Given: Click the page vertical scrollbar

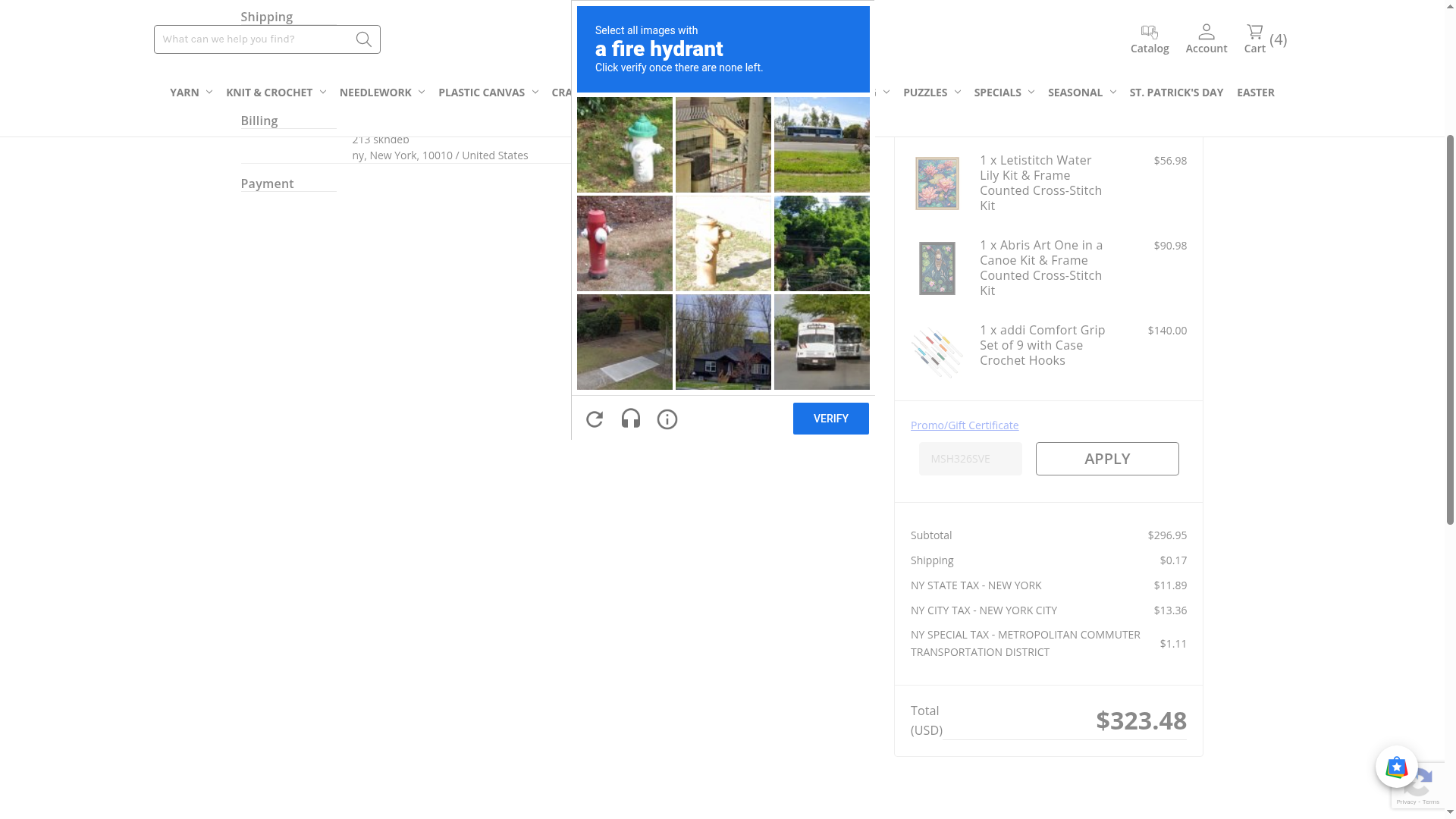Looking at the screenshot, I should [x=1449, y=330].
